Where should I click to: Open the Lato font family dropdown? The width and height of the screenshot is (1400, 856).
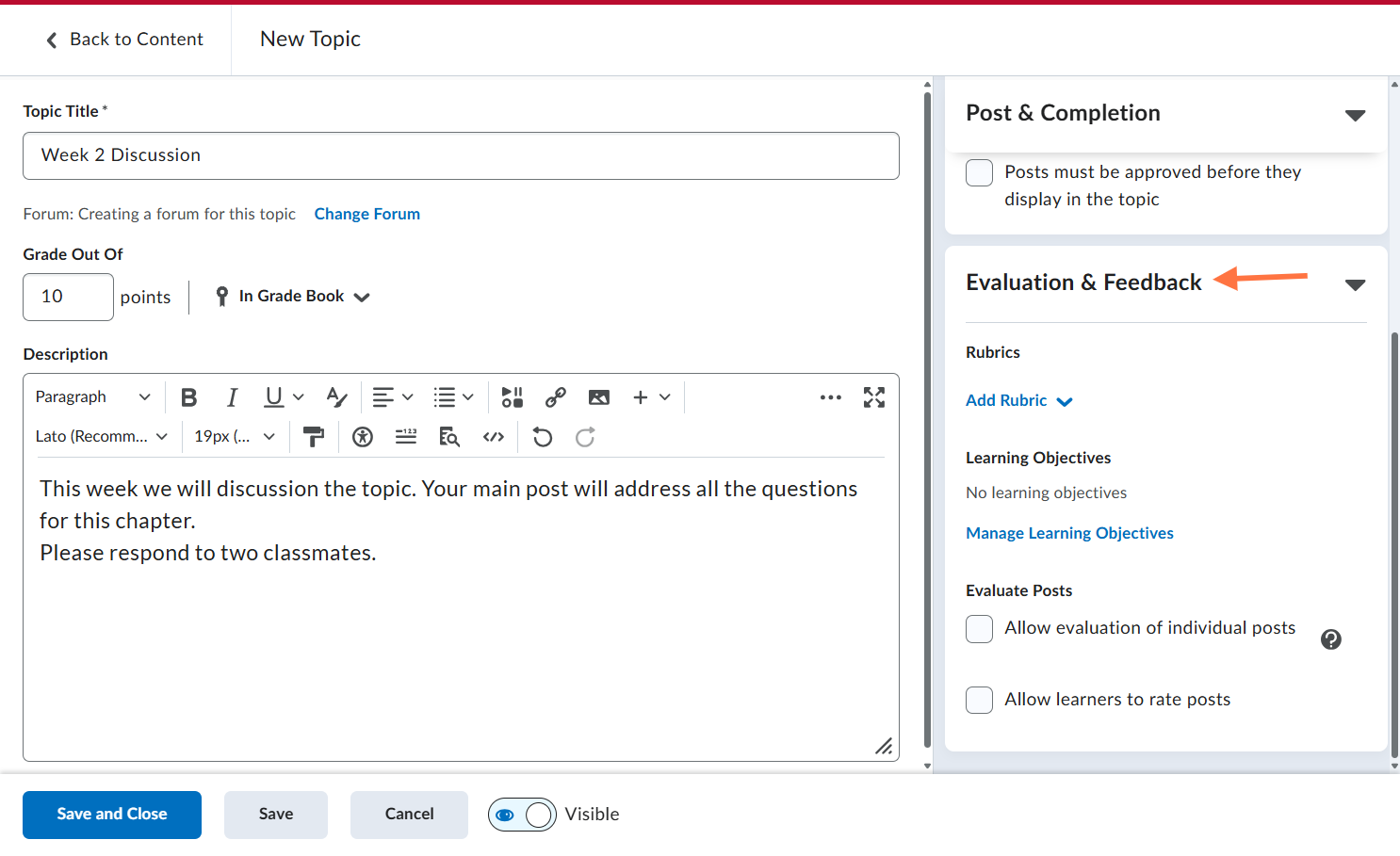point(102,437)
